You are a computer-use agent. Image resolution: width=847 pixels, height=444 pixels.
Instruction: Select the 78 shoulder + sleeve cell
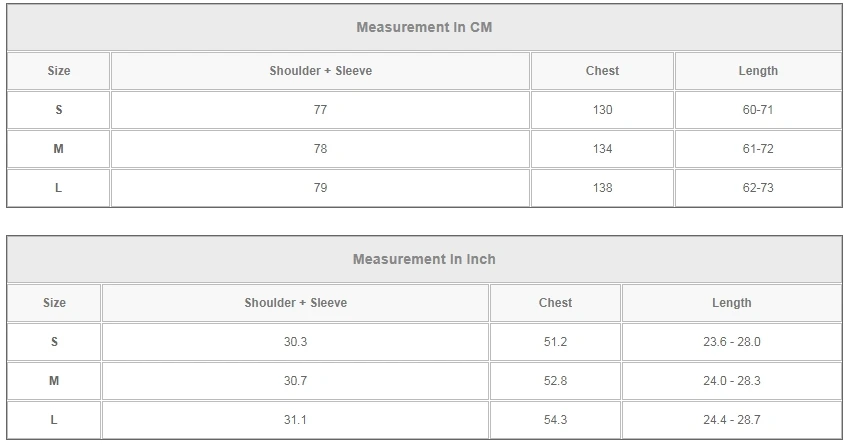[x=320, y=149]
